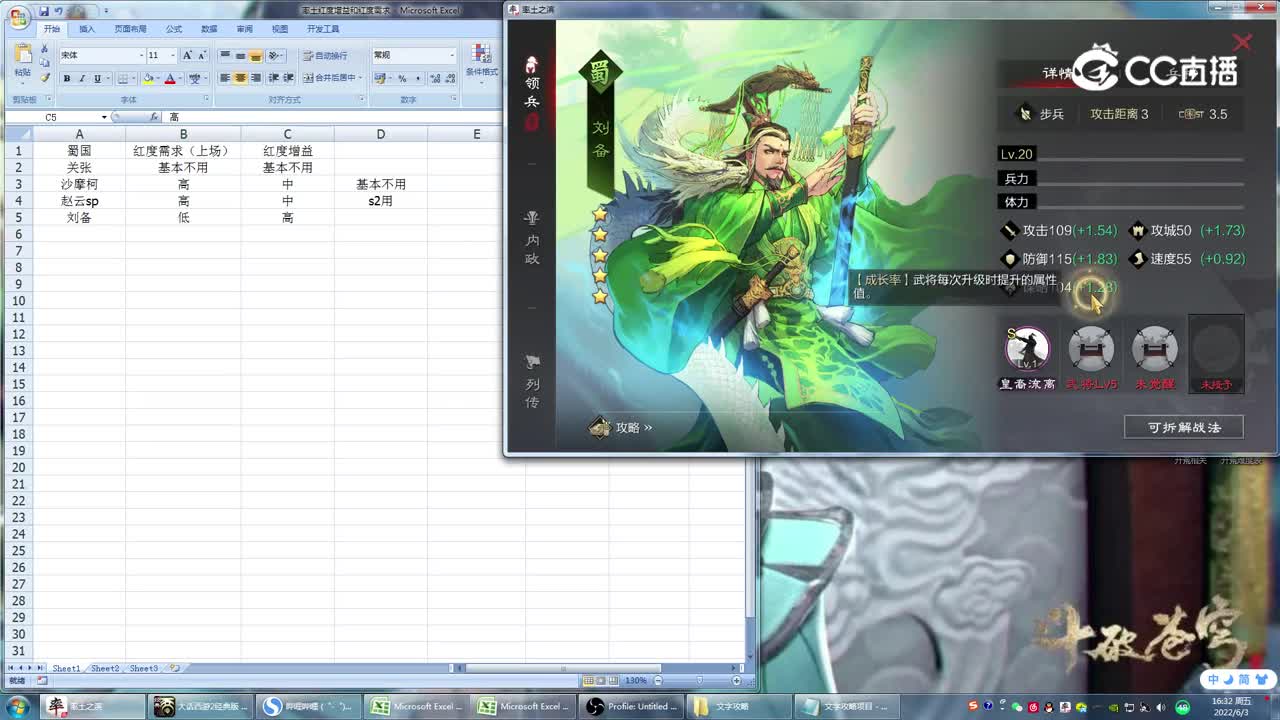Toggle left horizontal alignment

tap(225, 78)
